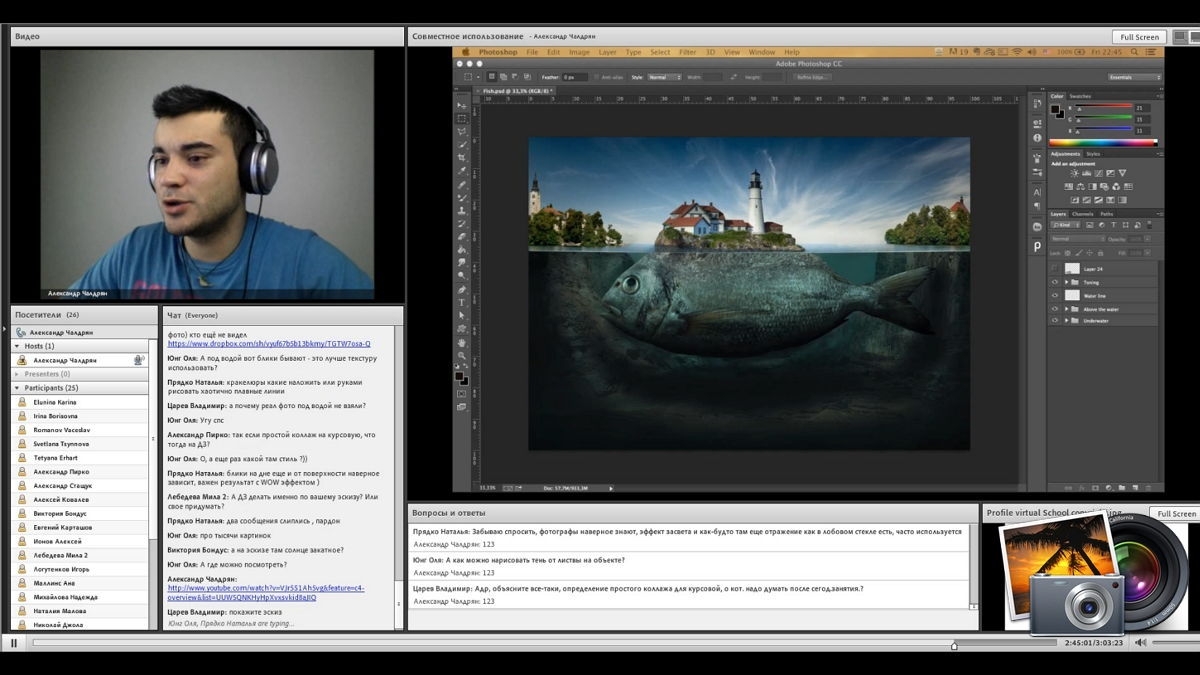
Task: Add a Brightness/Contrast adjustment
Action: point(1074,174)
